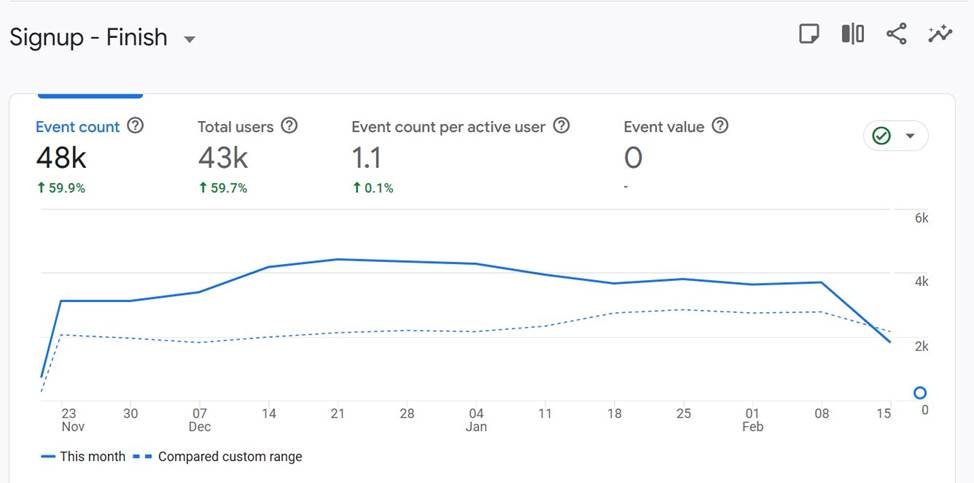Click the open circle marker on chart
Image resolution: width=974 pixels, height=483 pixels.
(x=920, y=393)
